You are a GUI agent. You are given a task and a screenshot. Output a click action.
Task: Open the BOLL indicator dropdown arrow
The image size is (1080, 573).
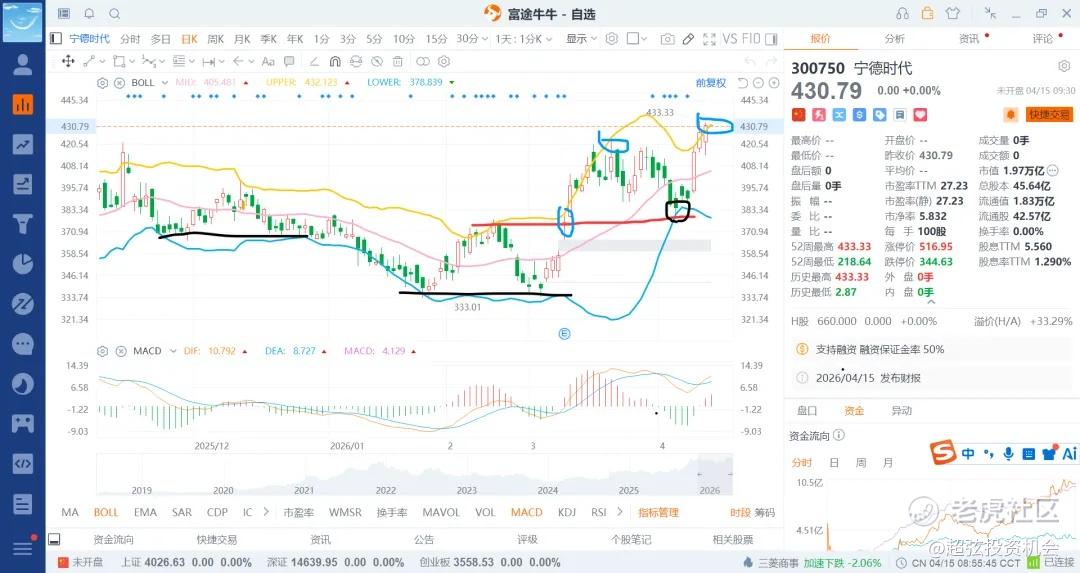(165, 83)
